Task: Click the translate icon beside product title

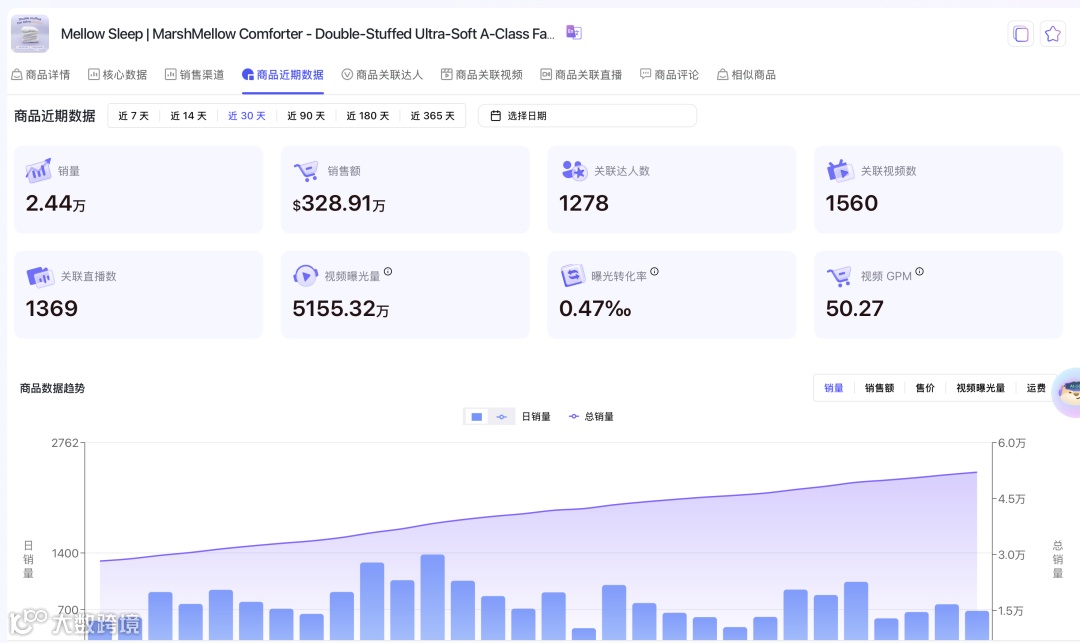Action: coord(573,32)
